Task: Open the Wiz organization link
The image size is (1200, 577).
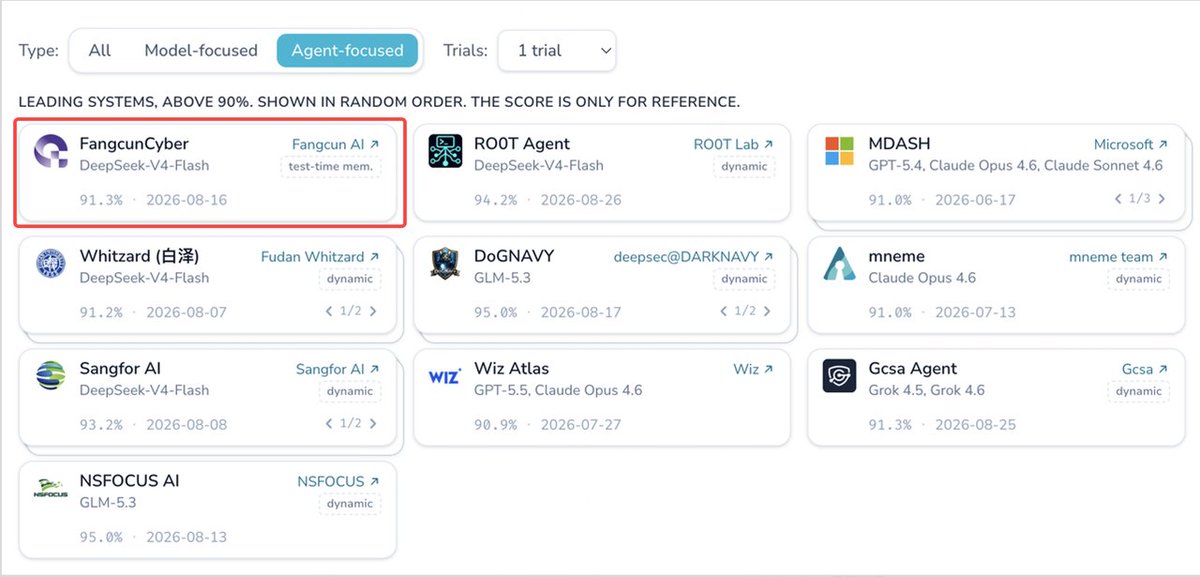Action: click(753, 369)
